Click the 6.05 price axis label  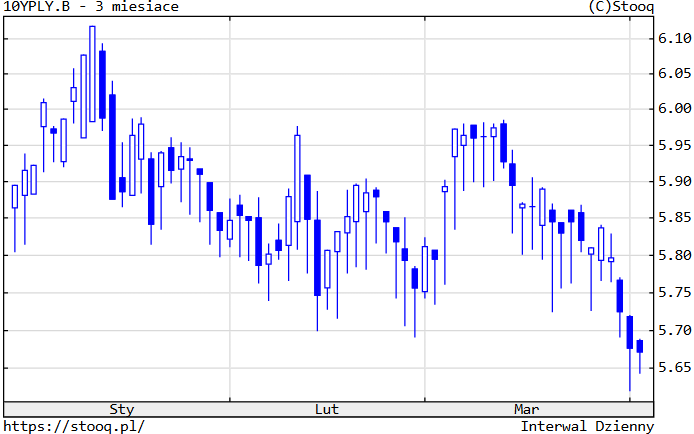tap(676, 74)
